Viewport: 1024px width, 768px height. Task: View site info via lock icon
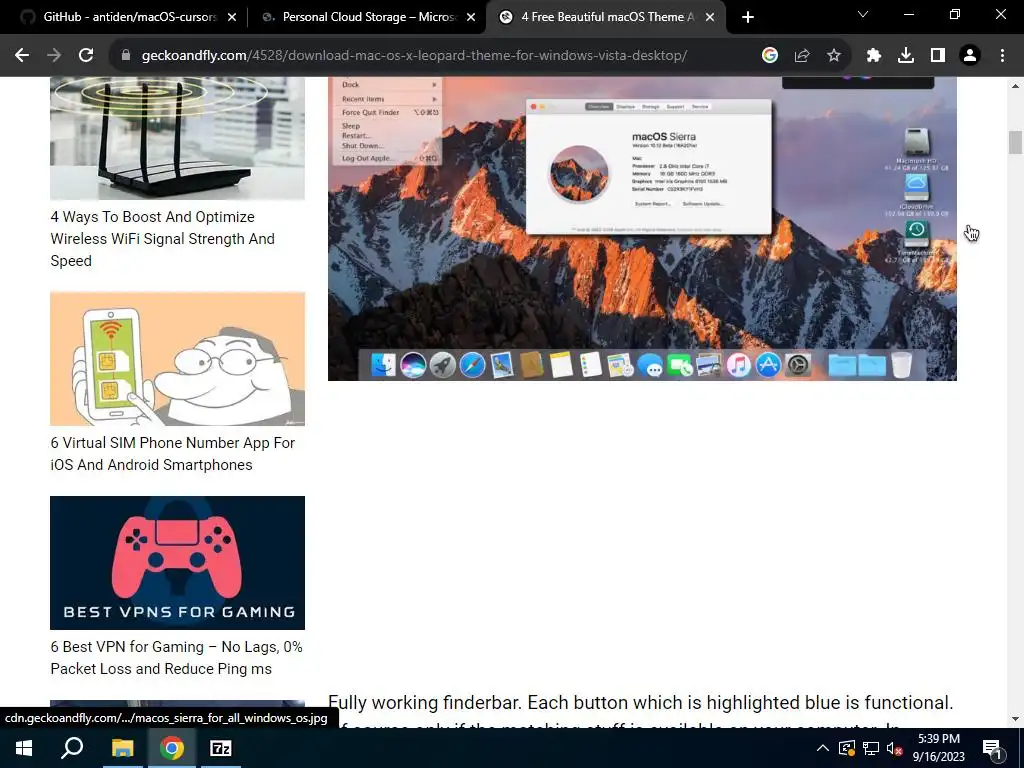126,56
